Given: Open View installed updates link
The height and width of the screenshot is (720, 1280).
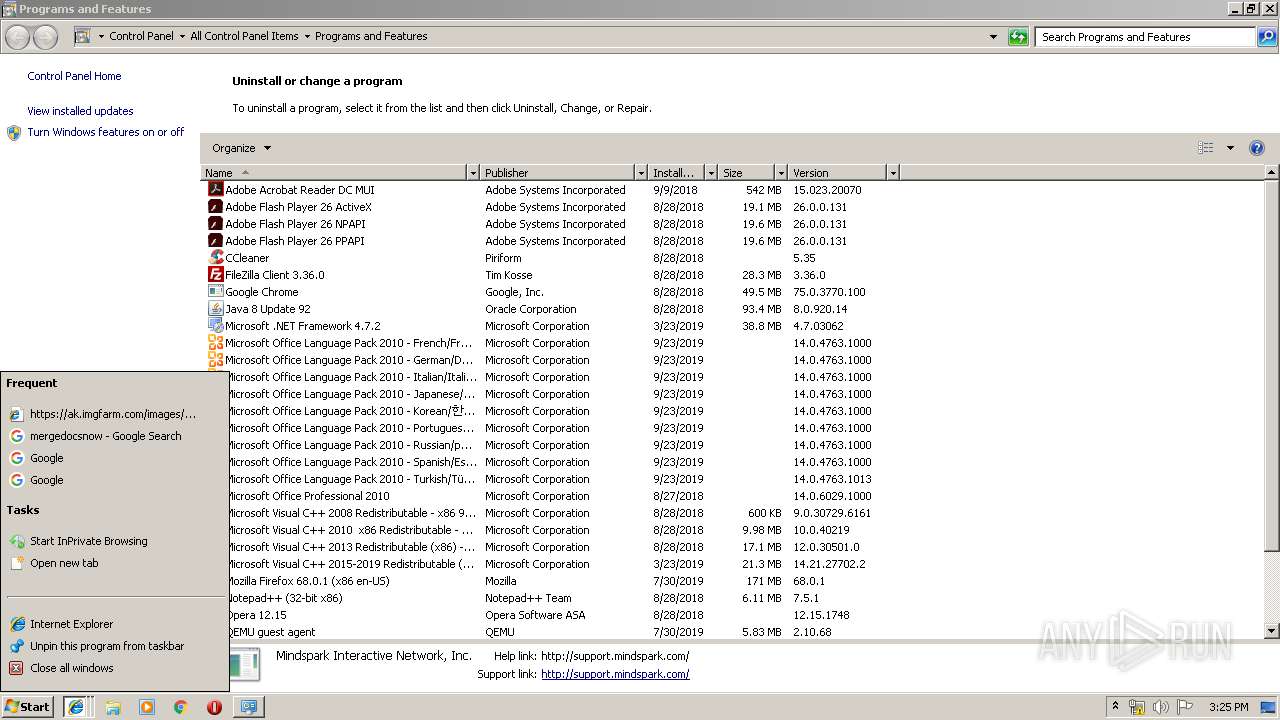Looking at the screenshot, I should (x=80, y=111).
